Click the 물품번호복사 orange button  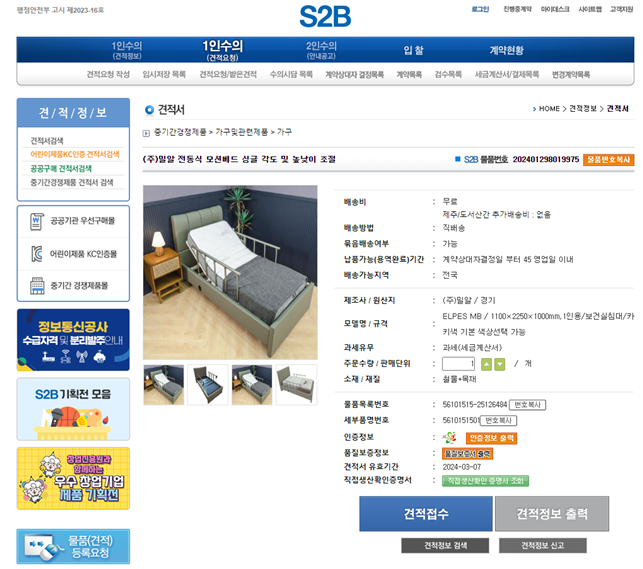click(x=608, y=159)
